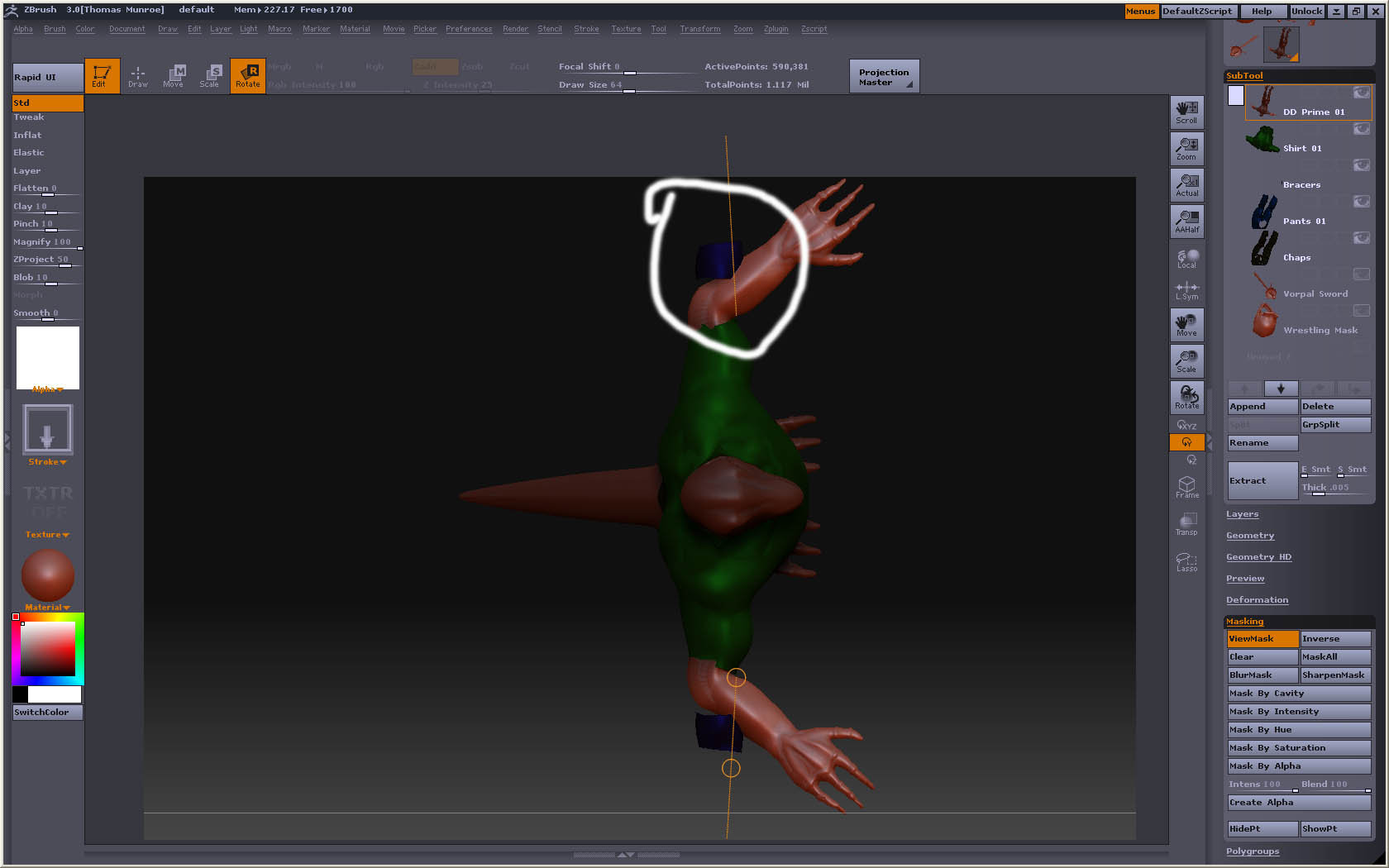1389x868 pixels.
Task: Pick the Scale tool in top toolbar
Action: click(x=210, y=76)
